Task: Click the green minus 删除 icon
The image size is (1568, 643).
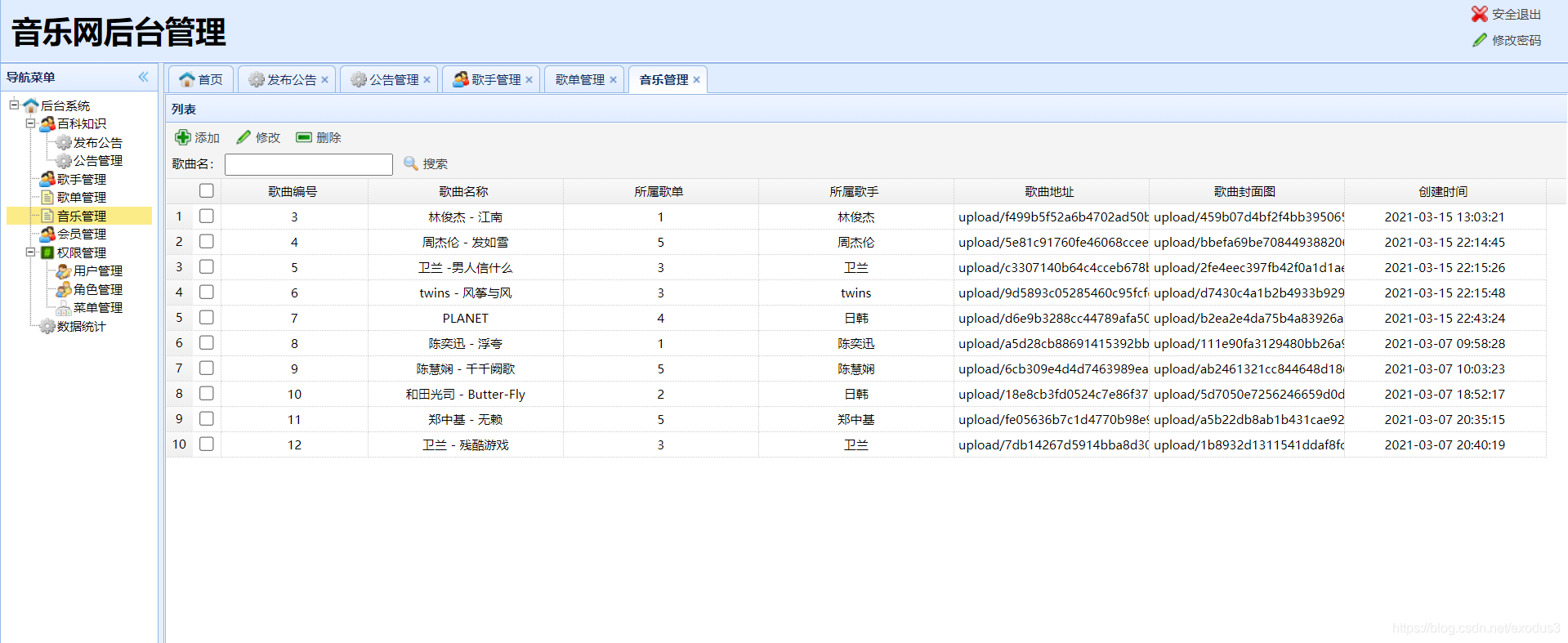Action: pos(304,137)
